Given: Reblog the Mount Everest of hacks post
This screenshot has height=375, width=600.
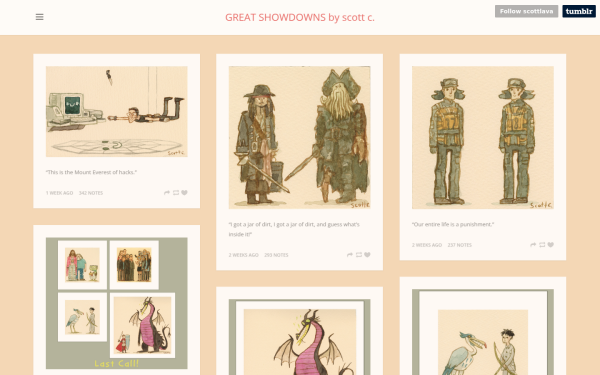Looking at the screenshot, I should pyautogui.click(x=176, y=193).
